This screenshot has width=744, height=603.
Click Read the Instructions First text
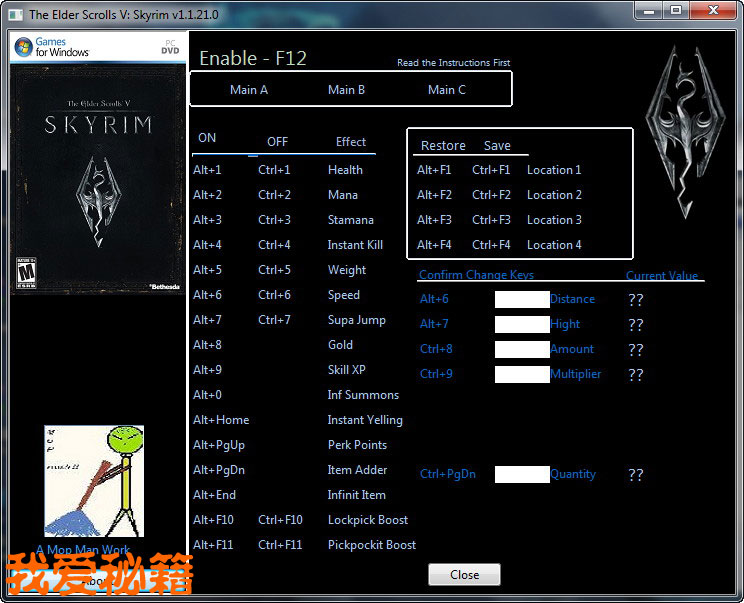[453, 63]
